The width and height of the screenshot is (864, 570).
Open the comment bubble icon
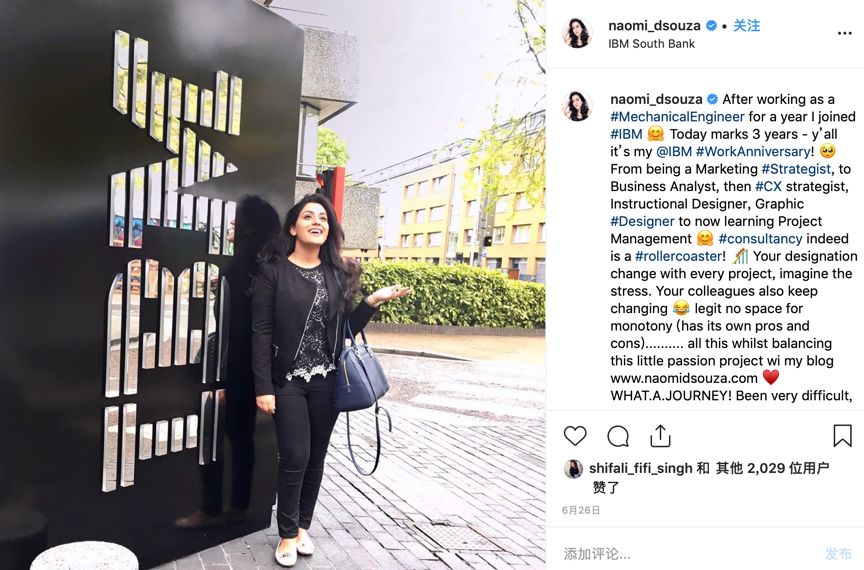pos(618,436)
